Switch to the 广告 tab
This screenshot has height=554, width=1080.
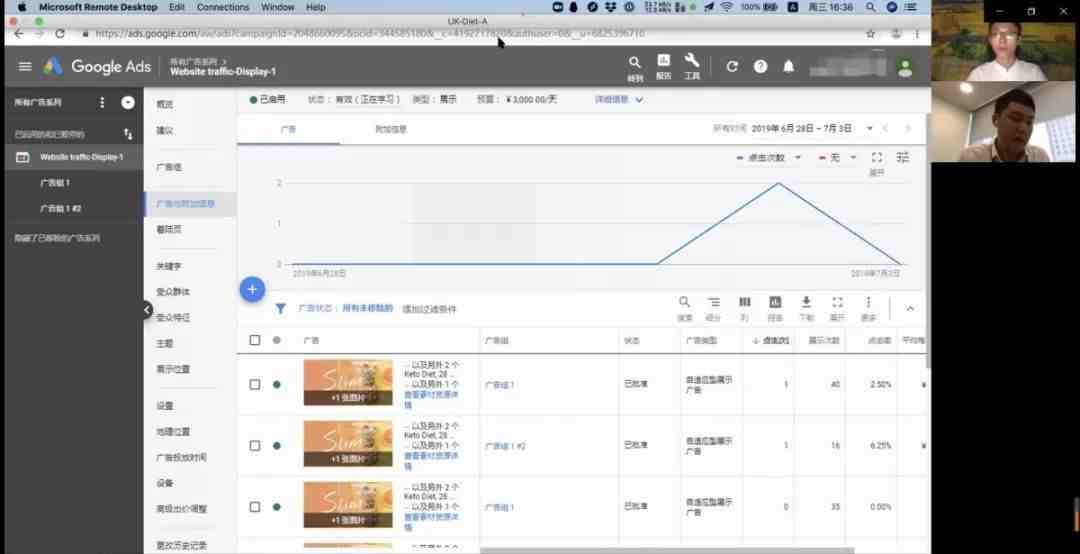coord(289,129)
